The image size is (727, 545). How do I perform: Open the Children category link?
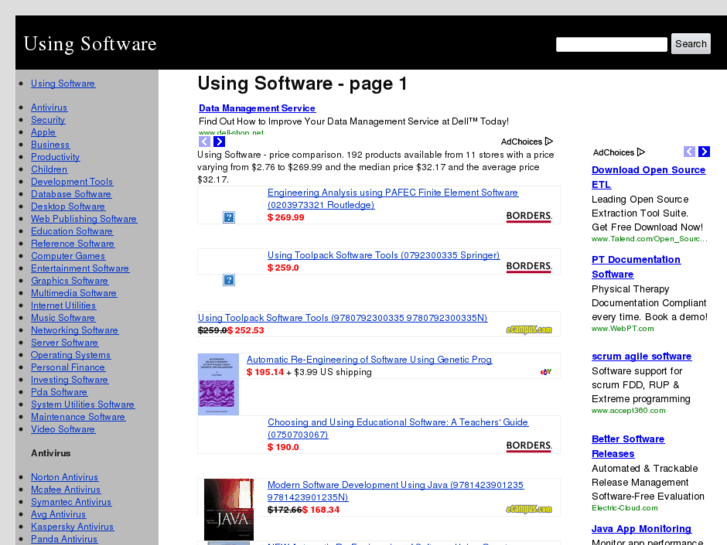49,169
